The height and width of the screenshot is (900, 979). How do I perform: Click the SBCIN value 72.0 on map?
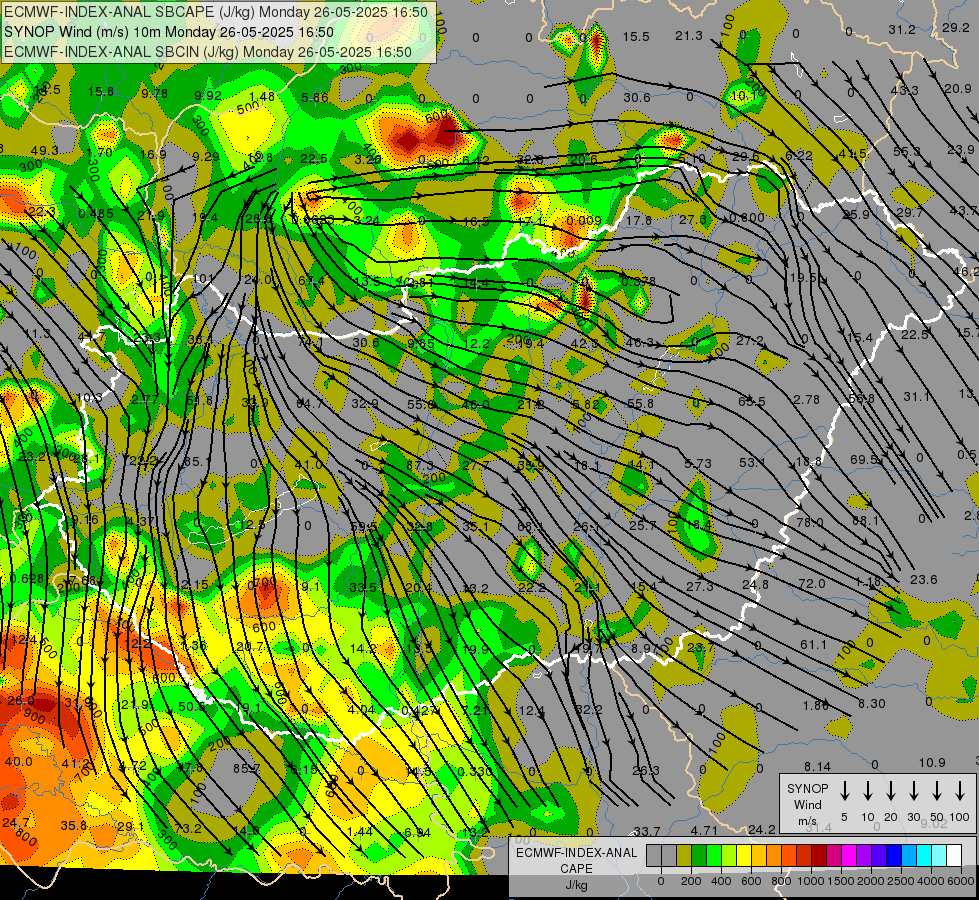click(812, 583)
